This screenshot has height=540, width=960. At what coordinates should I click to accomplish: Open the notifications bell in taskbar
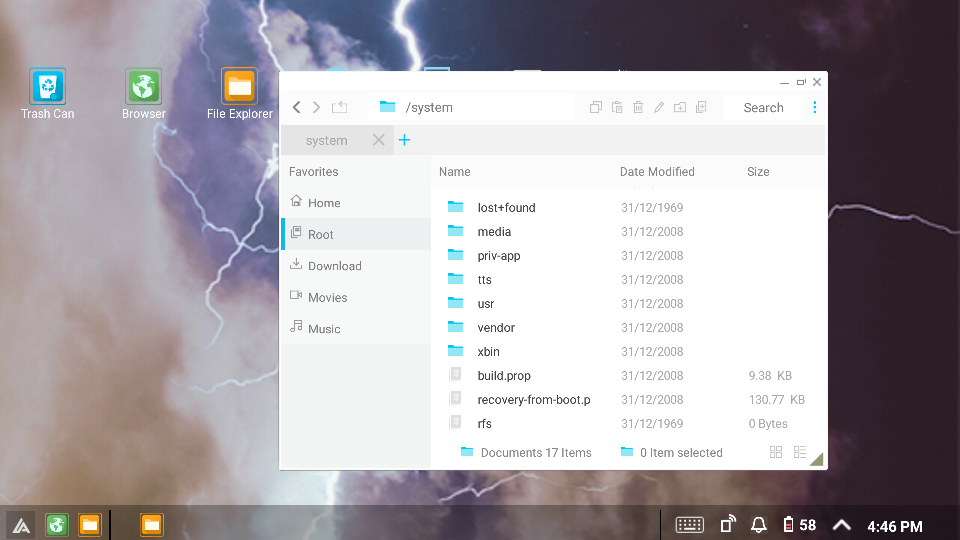tap(759, 525)
